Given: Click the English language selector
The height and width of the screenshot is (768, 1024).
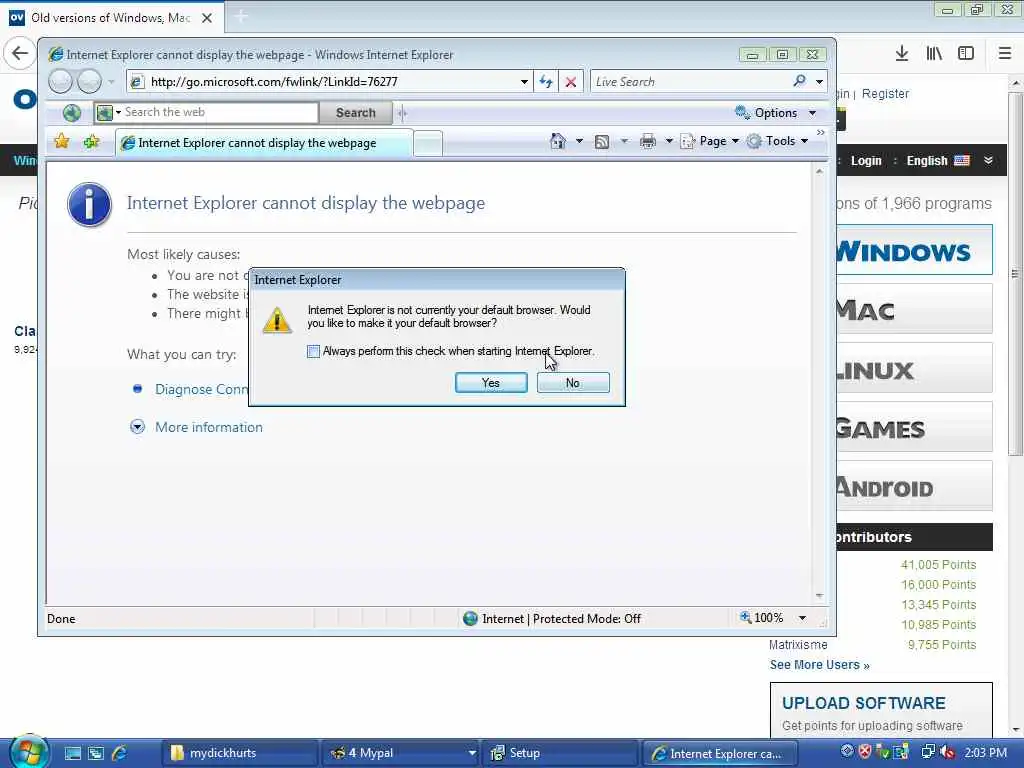Looking at the screenshot, I should tap(938, 161).
